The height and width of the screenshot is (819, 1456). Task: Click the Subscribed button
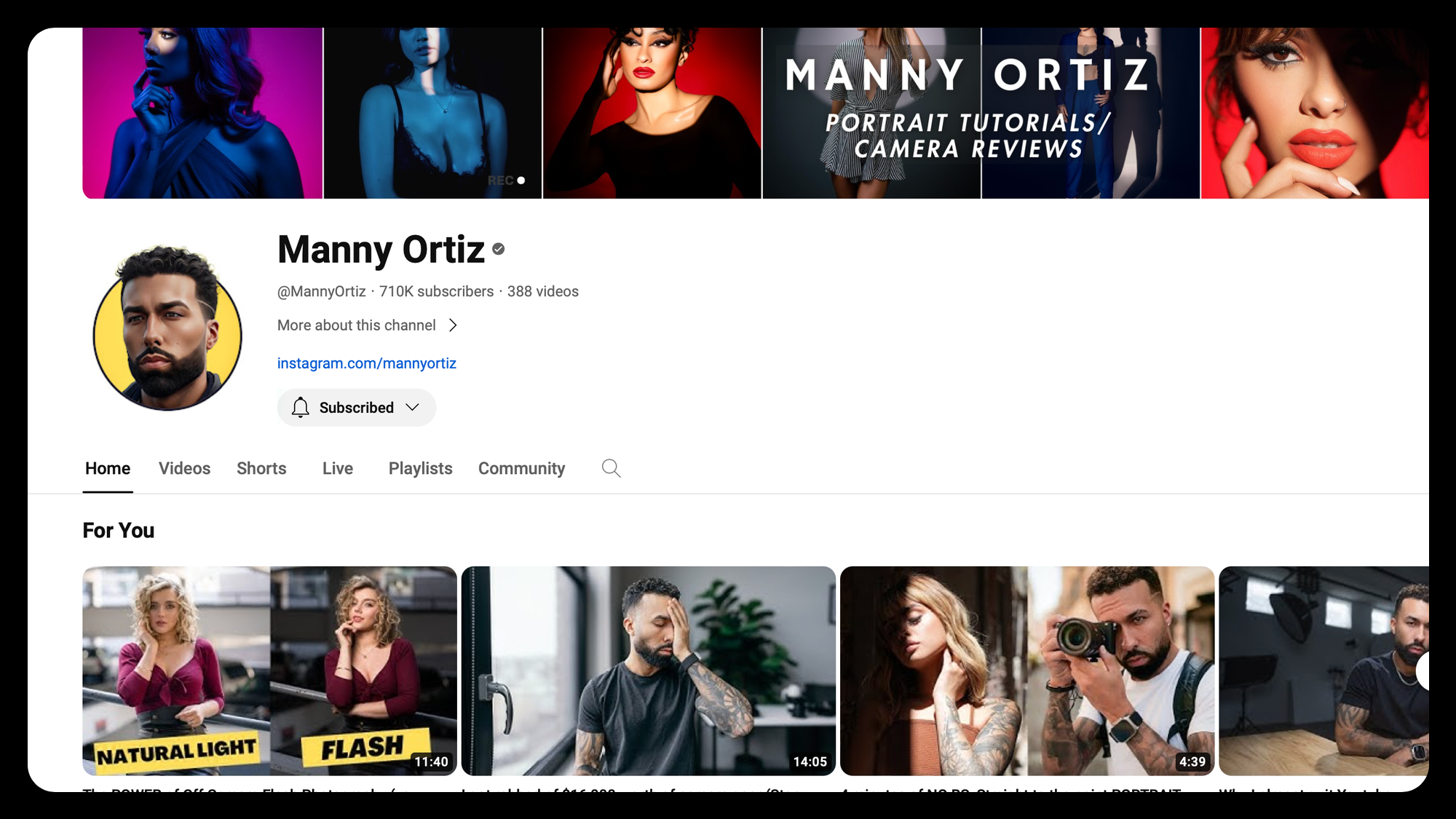tap(356, 408)
